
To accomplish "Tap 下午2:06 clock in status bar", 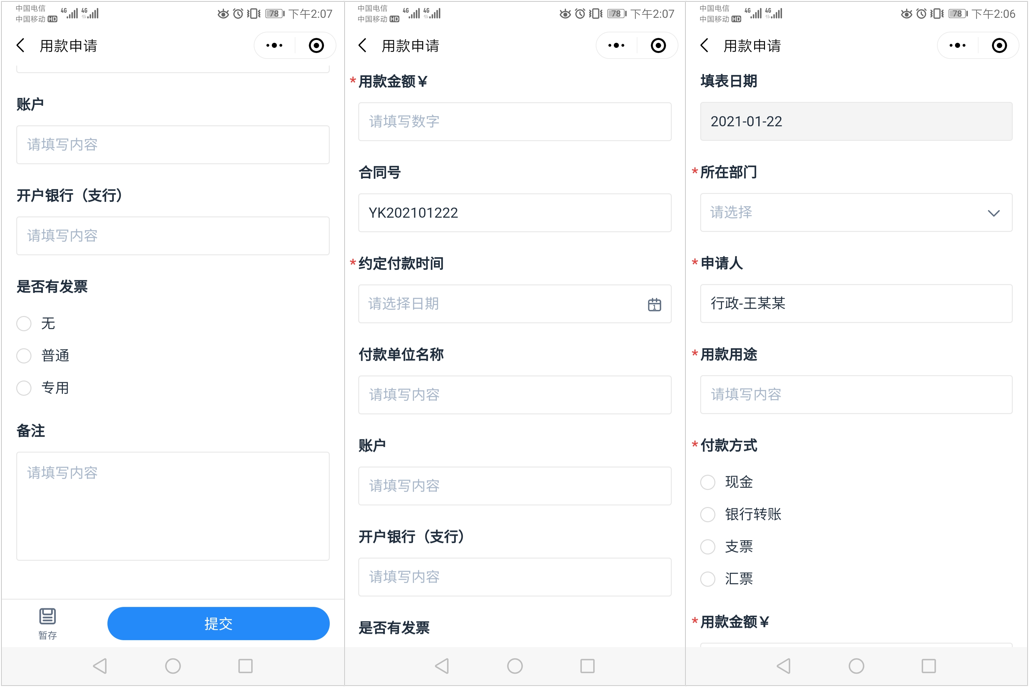I will pyautogui.click(x=993, y=14).
